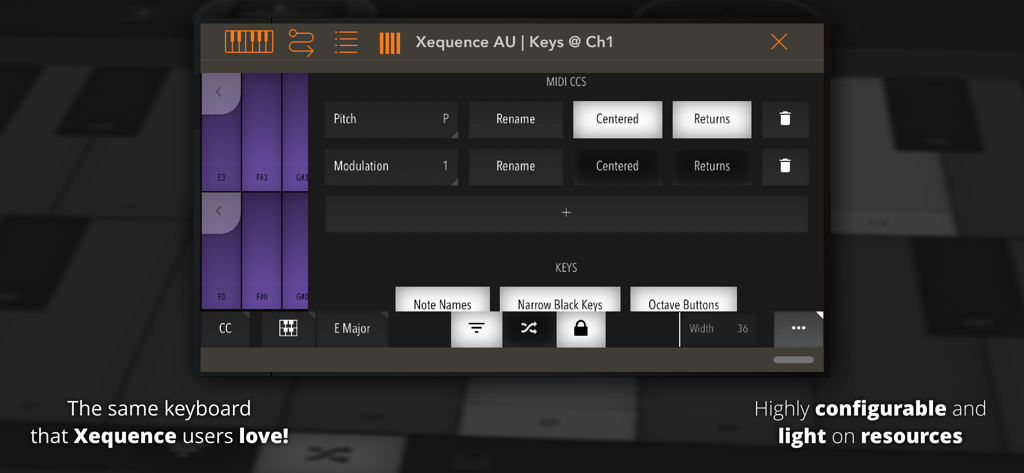
Task: Toggle the keyboard lock icon
Action: tap(581, 329)
